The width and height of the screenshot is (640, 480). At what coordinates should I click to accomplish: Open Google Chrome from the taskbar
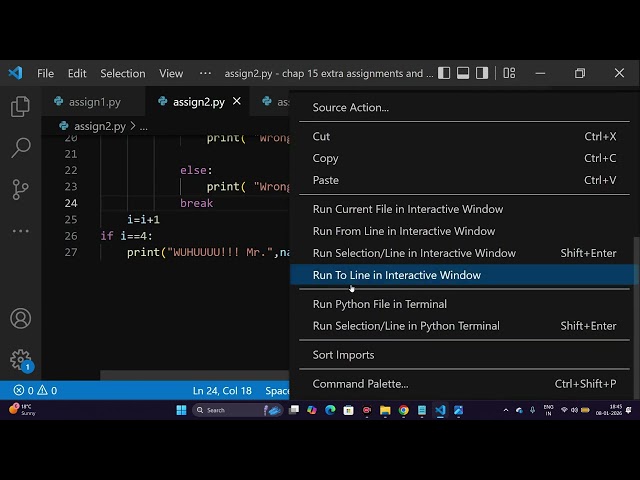(404, 410)
